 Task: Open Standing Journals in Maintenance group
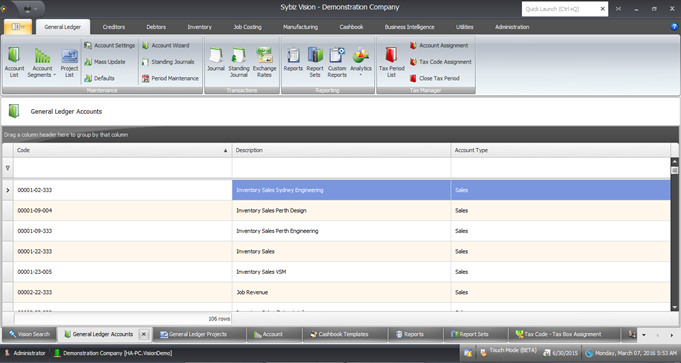tap(168, 62)
